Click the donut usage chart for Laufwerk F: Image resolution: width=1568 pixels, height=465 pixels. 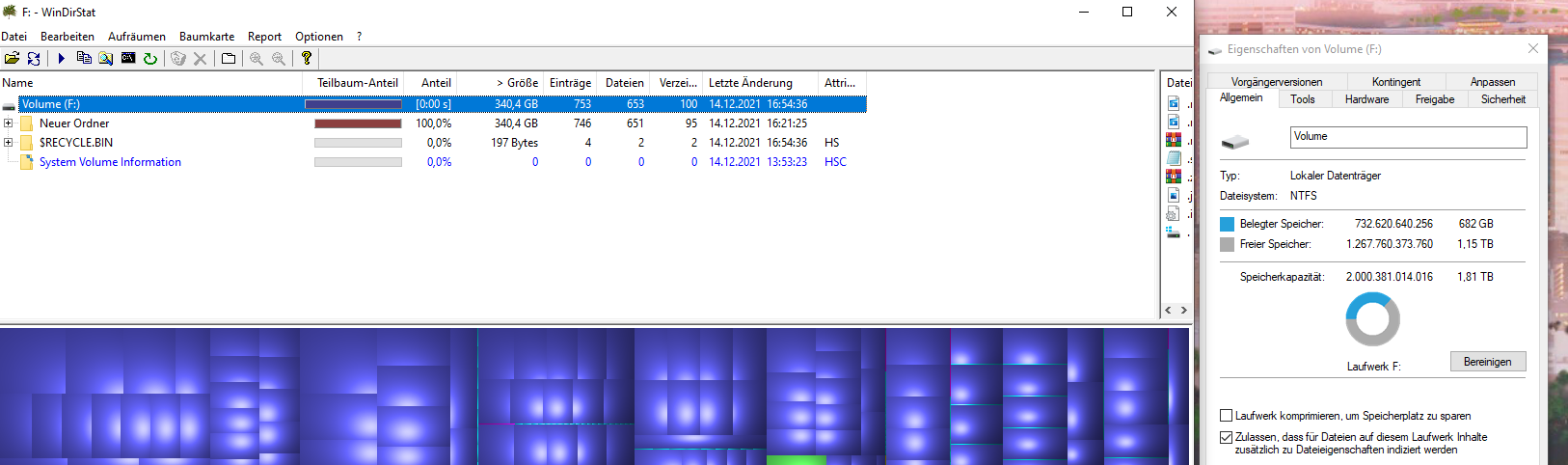(1372, 319)
